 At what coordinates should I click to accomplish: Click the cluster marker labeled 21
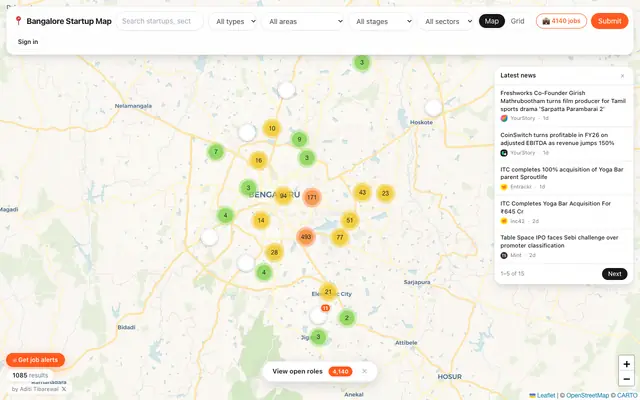click(328, 292)
